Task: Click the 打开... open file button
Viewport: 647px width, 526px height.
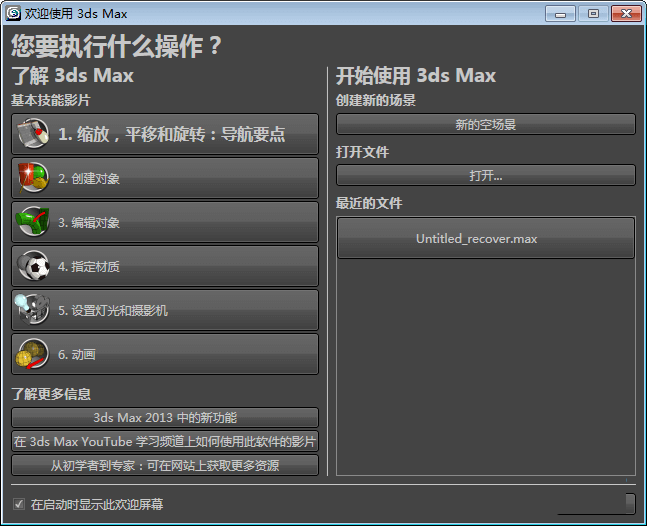Action: [486, 175]
